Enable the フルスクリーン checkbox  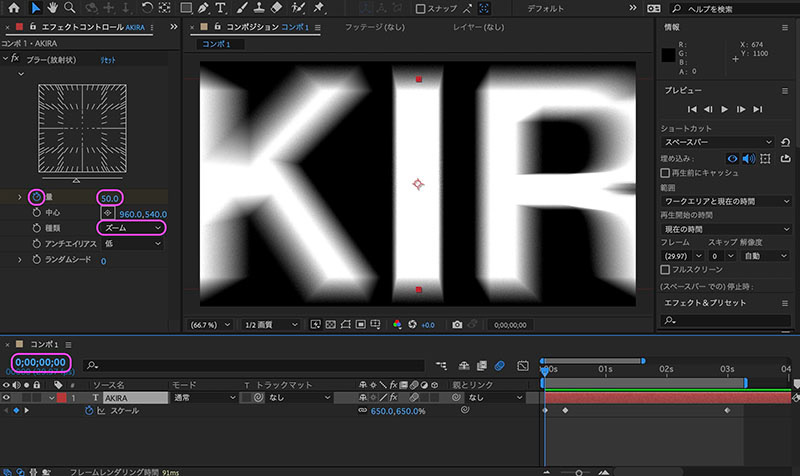[665, 269]
